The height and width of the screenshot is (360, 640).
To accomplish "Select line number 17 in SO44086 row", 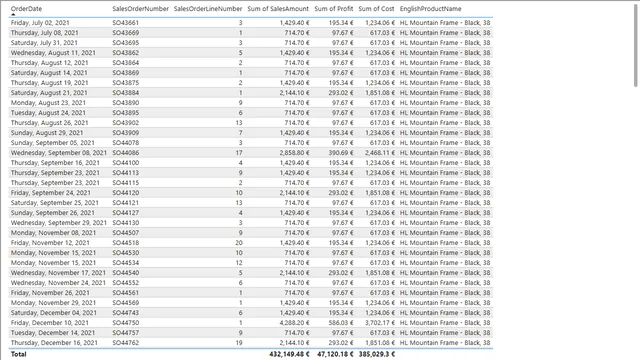I will coord(239,153).
